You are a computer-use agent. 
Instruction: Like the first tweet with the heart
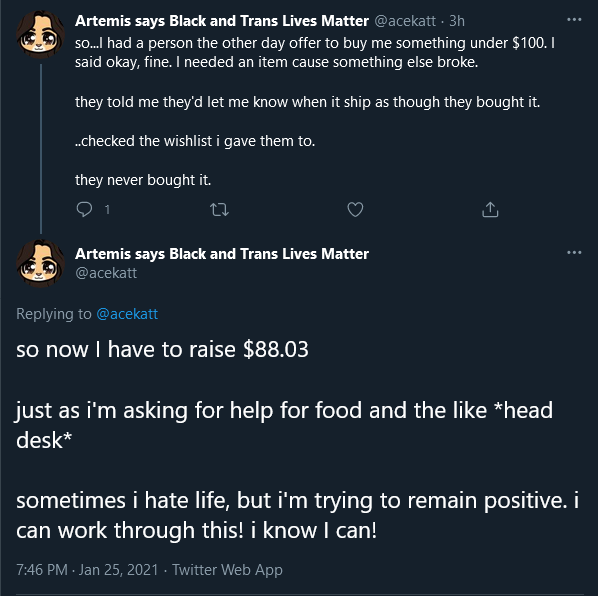tap(355, 209)
